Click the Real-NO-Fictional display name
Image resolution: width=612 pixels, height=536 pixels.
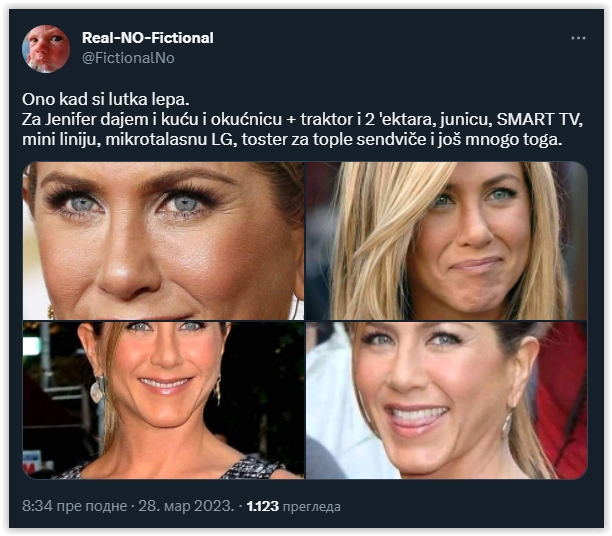pos(147,38)
